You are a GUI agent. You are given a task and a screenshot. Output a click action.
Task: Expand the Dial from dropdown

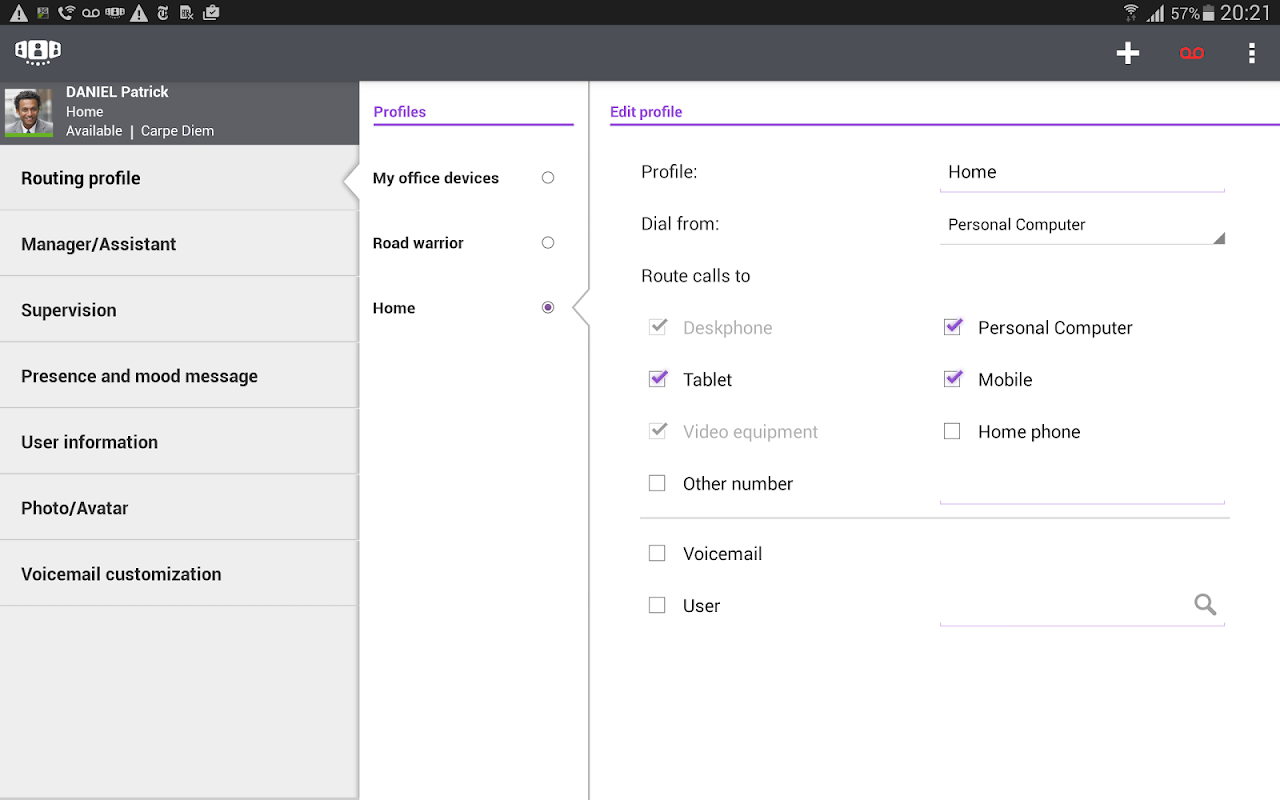click(1082, 225)
